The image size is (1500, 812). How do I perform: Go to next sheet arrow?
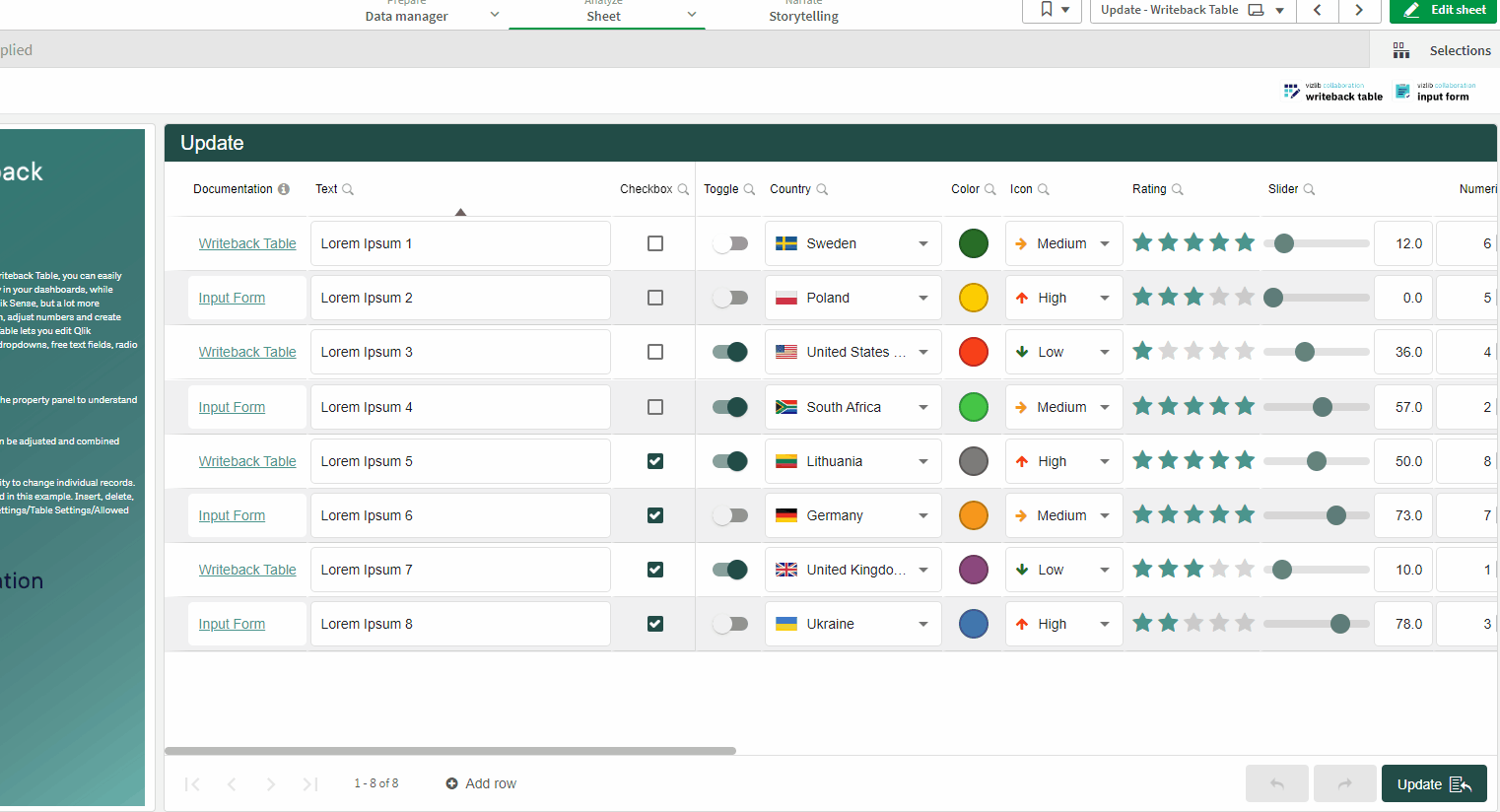click(x=1359, y=10)
